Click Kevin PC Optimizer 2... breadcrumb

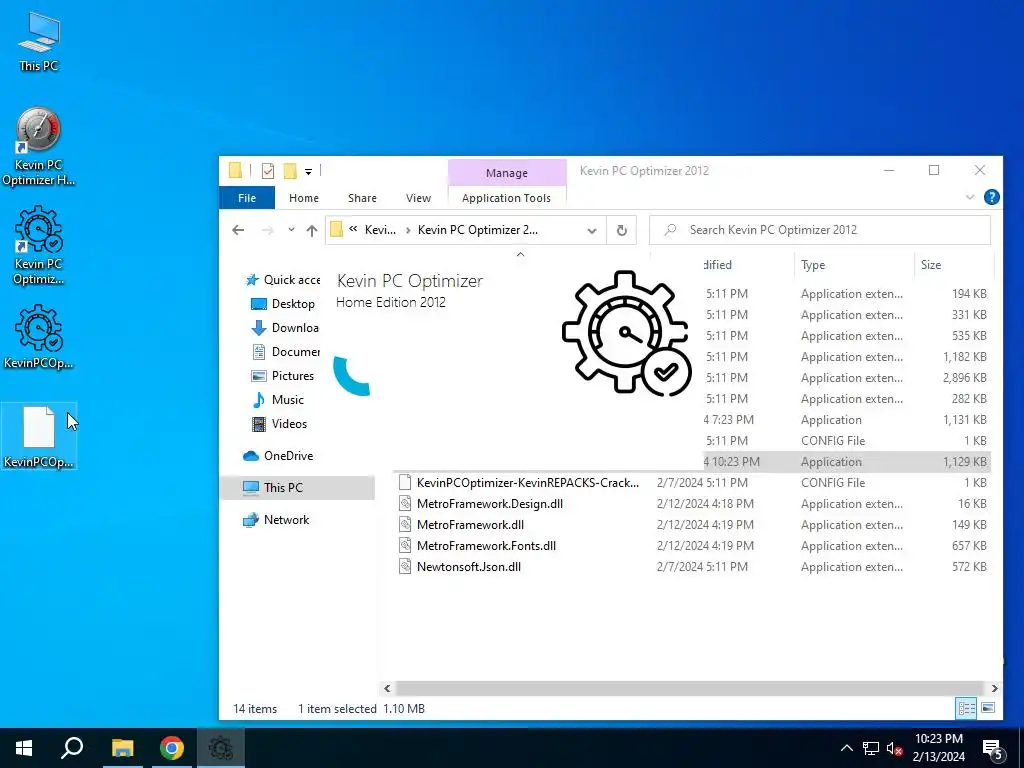pos(477,230)
